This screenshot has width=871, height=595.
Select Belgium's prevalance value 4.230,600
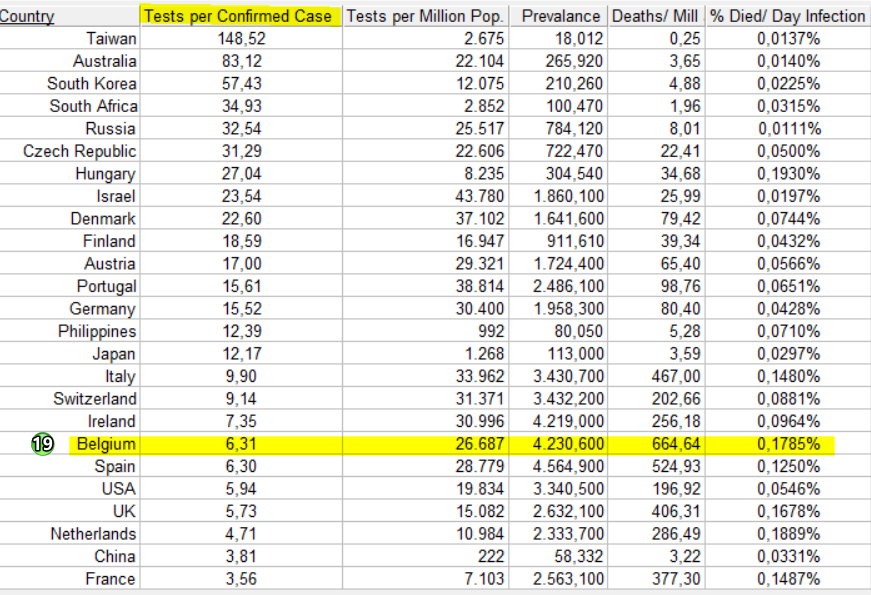pyautogui.click(x=568, y=444)
